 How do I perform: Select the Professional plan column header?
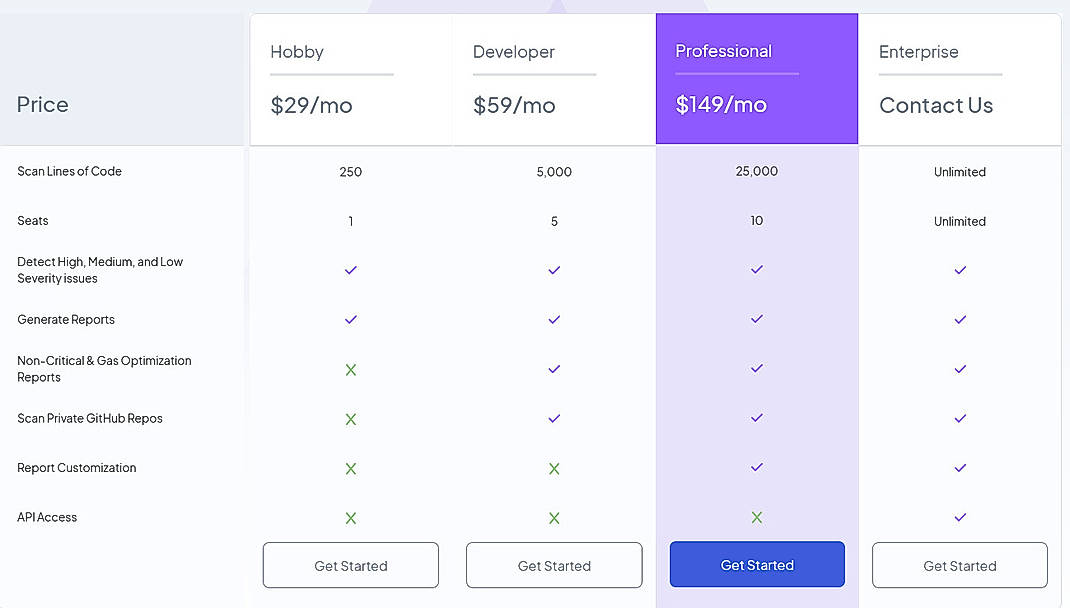tap(724, 50)
